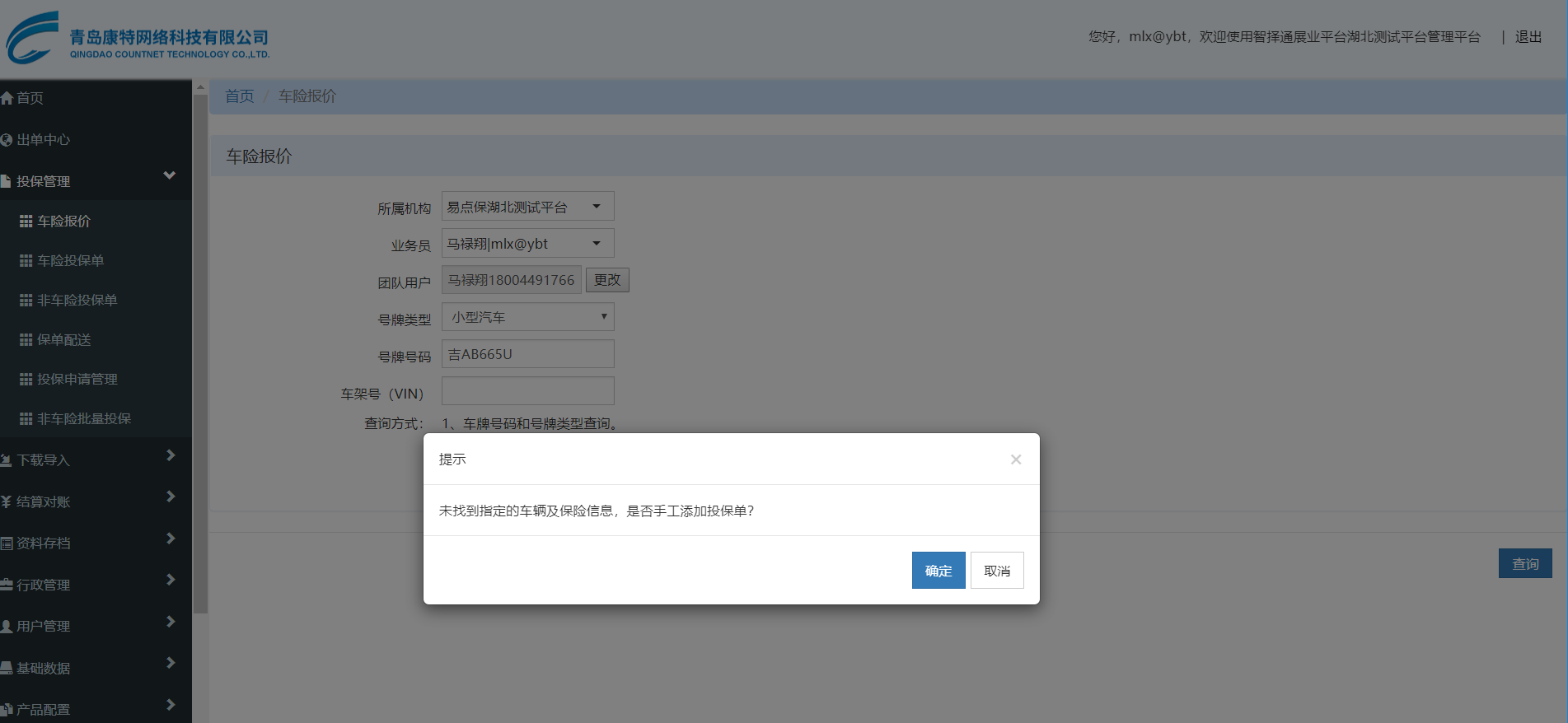Select 非车险投保单 in the sidebar

77,301
